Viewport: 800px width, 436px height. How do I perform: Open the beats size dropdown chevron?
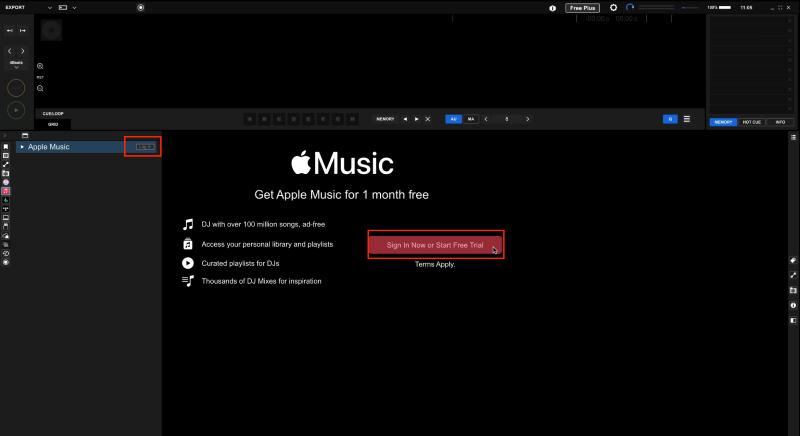(16, 67)
